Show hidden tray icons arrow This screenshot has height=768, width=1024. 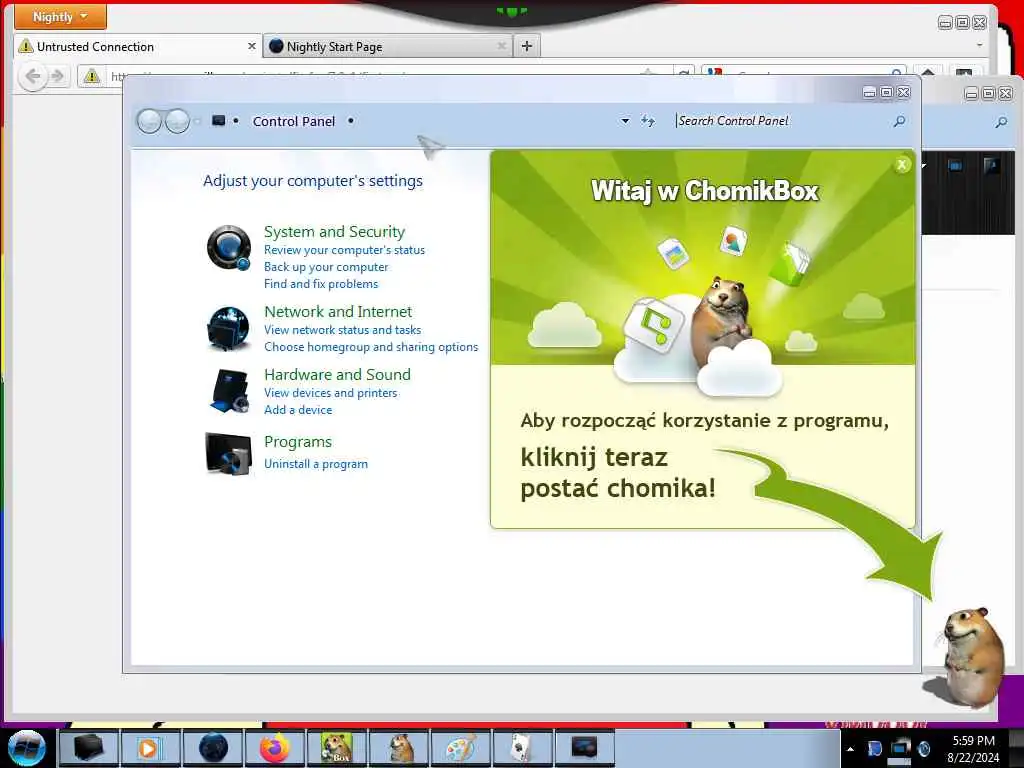(x=850, y=749)
